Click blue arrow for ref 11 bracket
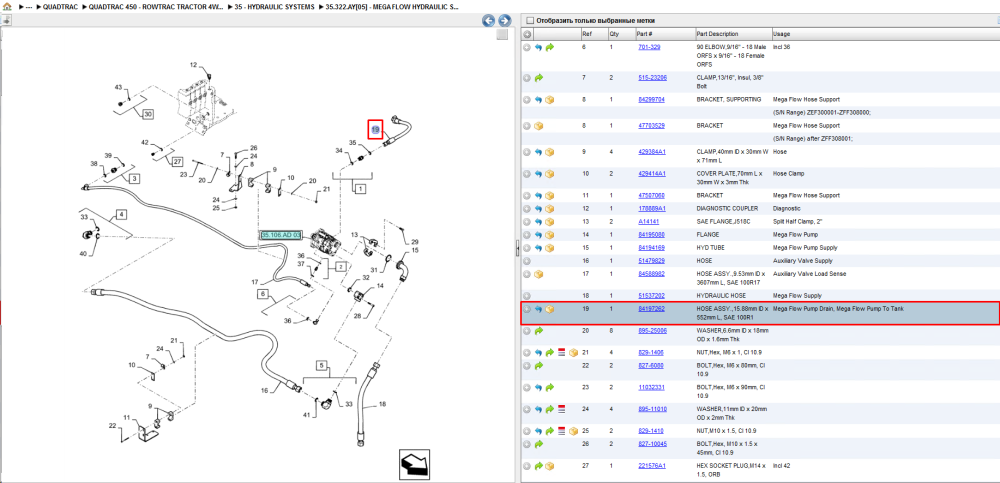1000x483 pixels. pyautogui.click(x=538, y=196)
